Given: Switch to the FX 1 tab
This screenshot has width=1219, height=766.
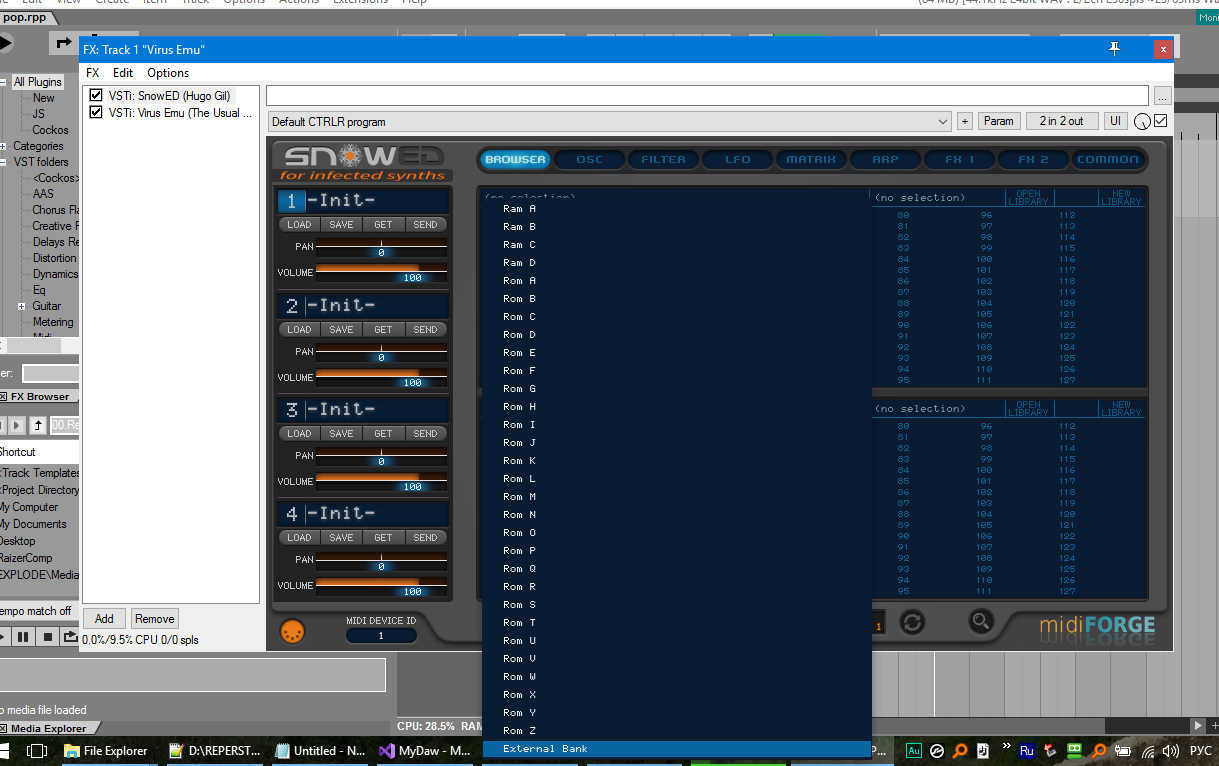Looking at the screenshot, I should [960, 159].
